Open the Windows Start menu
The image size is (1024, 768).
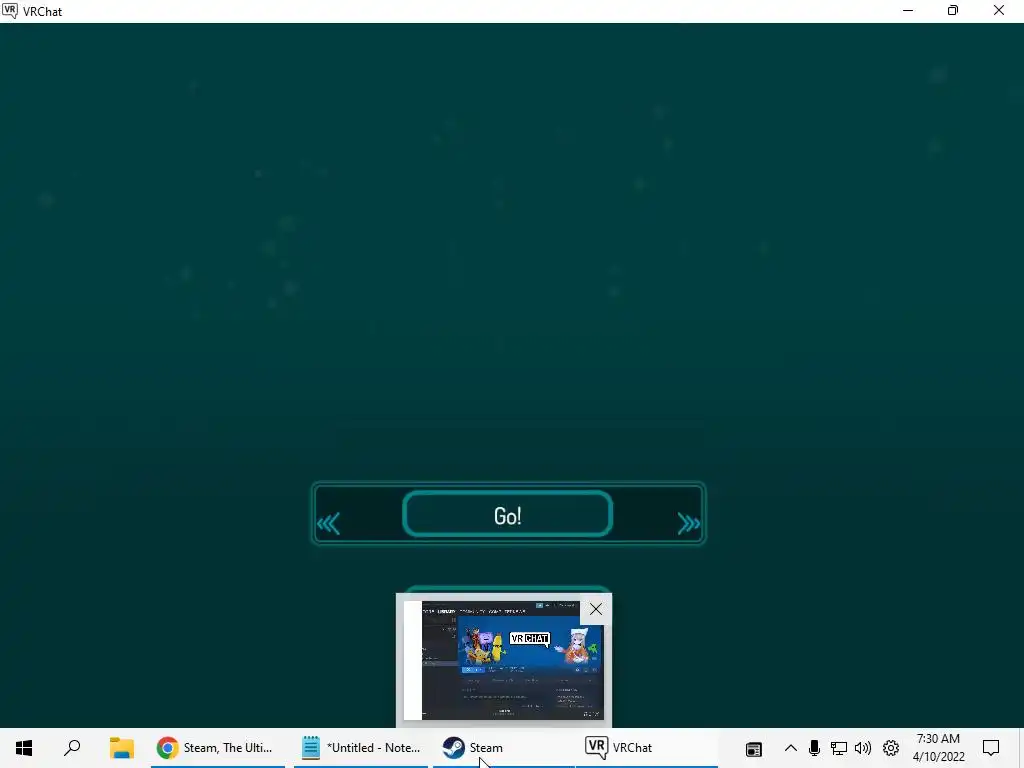coord(24,748)
